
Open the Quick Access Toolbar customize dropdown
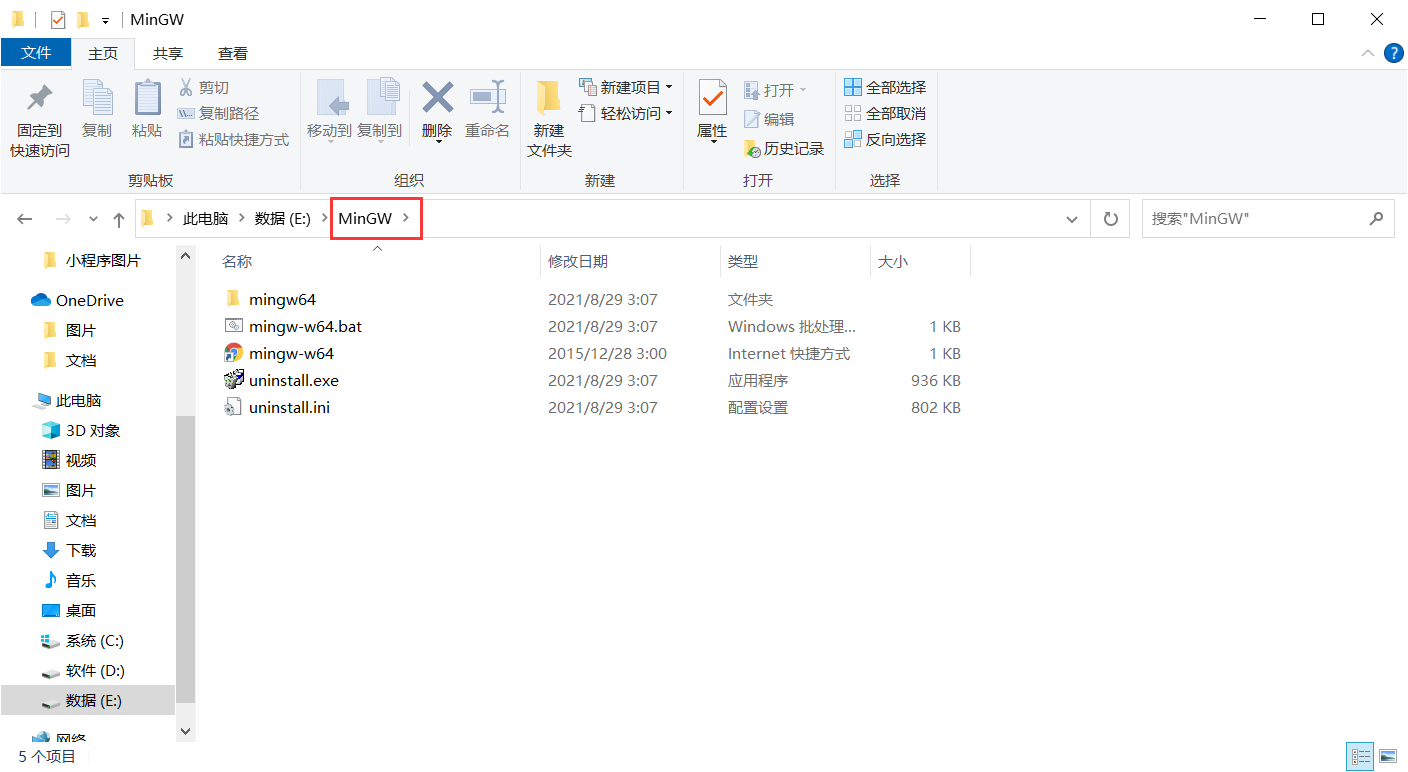click(105, 20)
